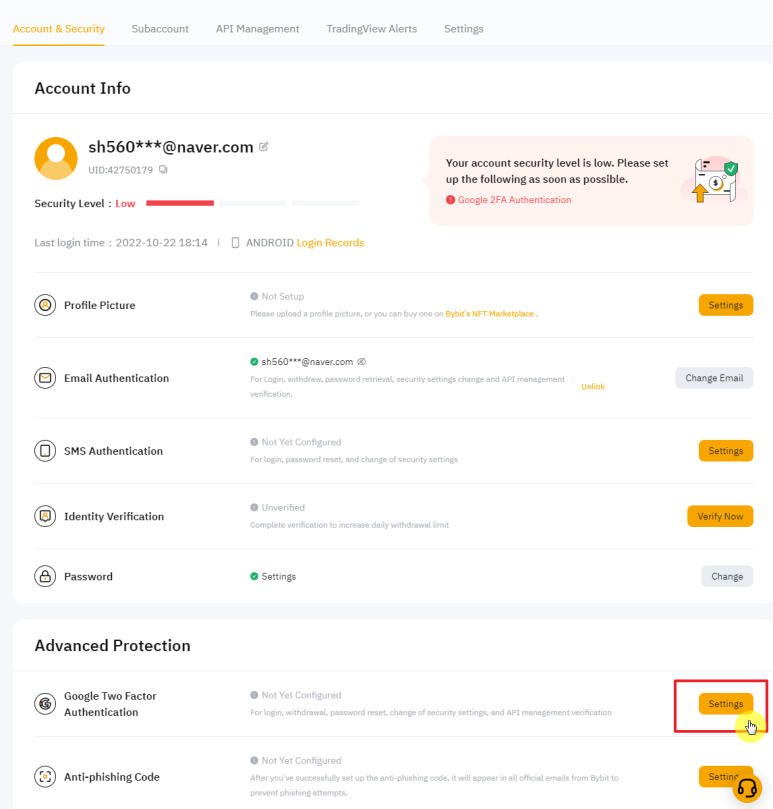The height and width of the screenshot is (809, 773).
Task: Open the customer support headset icon
Action: (747, 788)
